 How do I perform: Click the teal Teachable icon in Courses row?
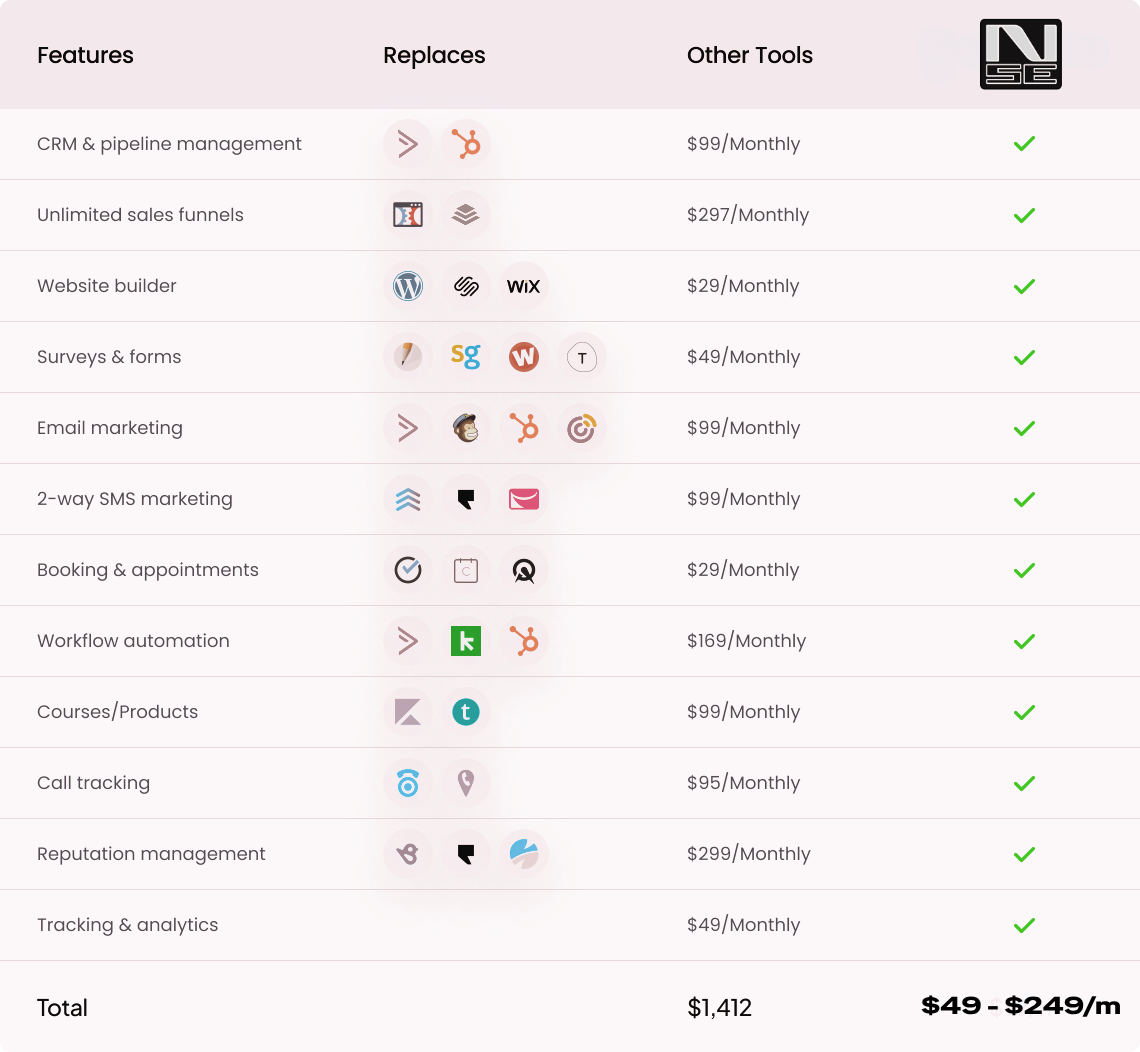tap(466, 712)
